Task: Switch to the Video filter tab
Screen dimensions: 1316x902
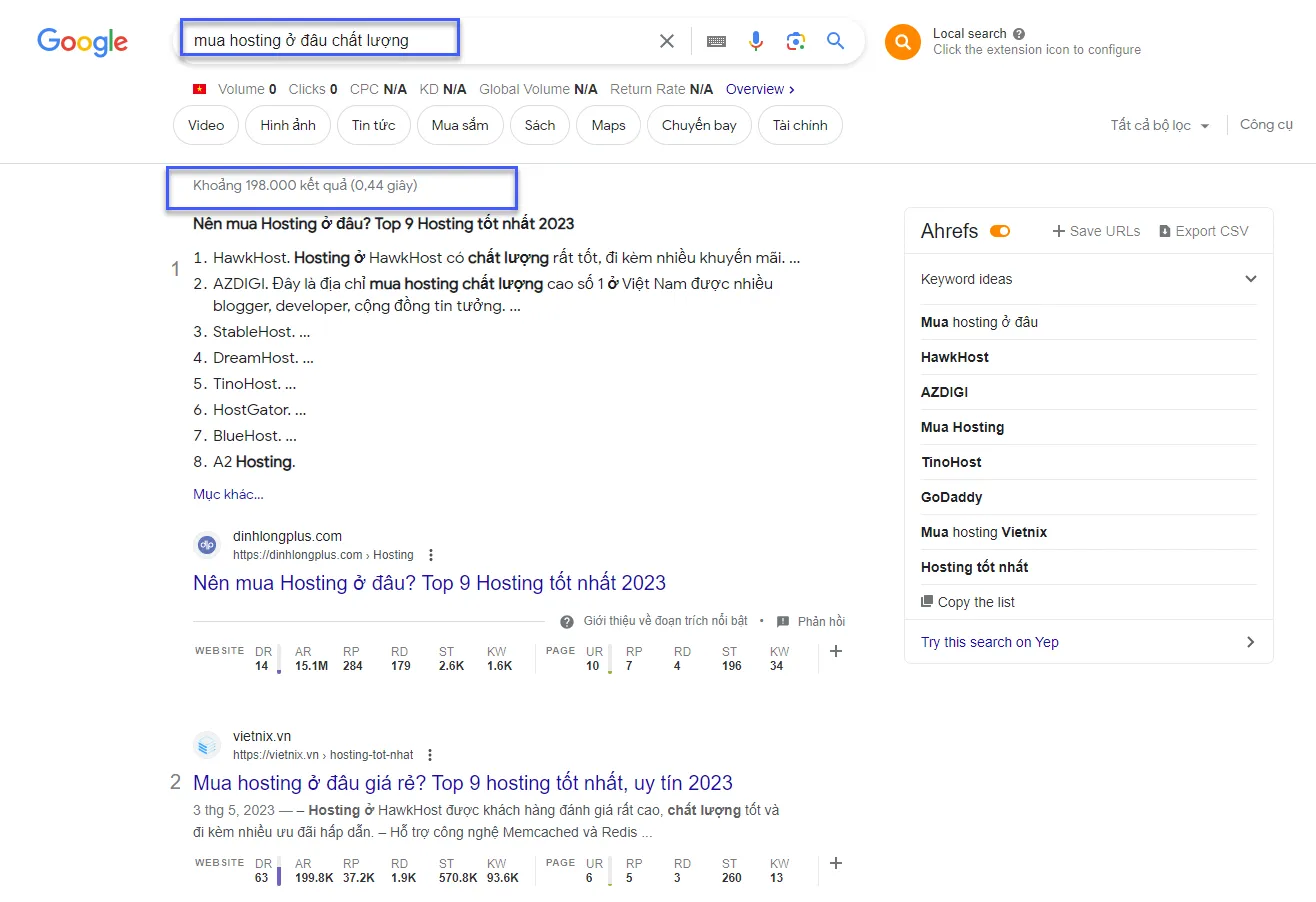Action: pyautogui.click(x=206, y=126)
